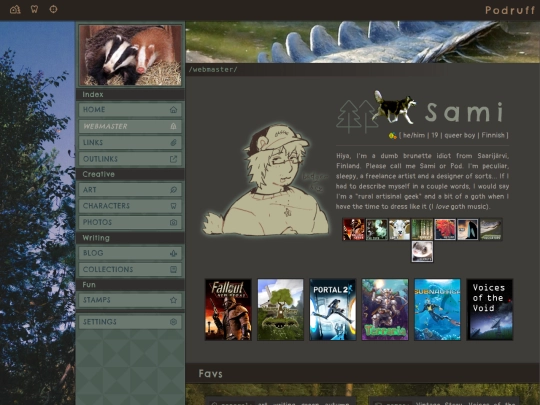
Task: Click the house icon in top bar
Action: point(15,9)
